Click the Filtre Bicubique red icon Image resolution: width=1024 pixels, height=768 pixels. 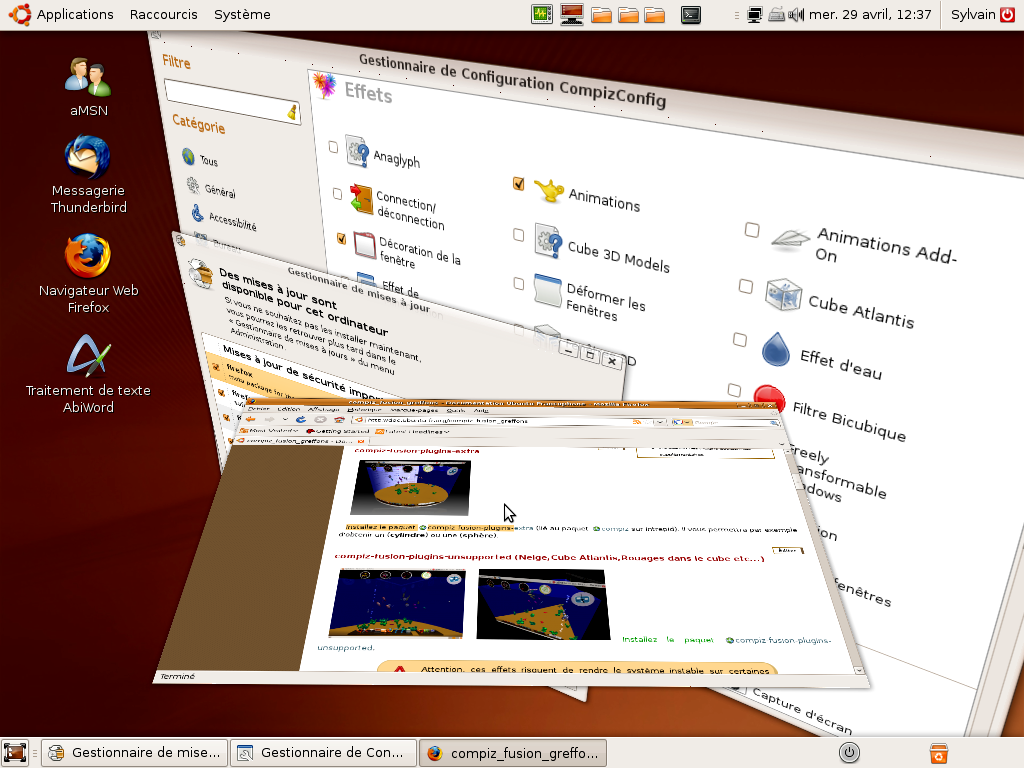(769, 395)
